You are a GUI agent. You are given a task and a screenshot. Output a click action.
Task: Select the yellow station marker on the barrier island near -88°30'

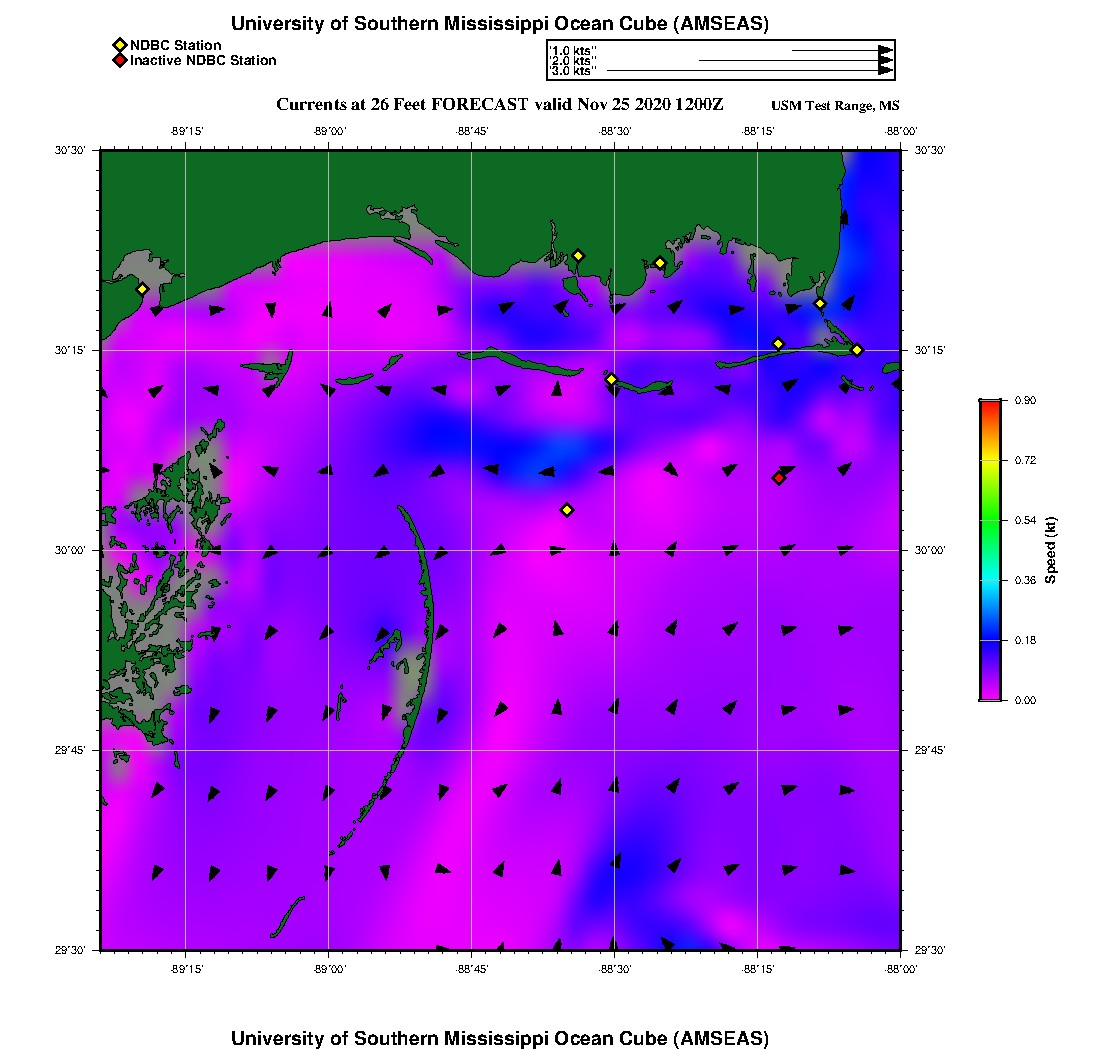[x=612, y=379]
